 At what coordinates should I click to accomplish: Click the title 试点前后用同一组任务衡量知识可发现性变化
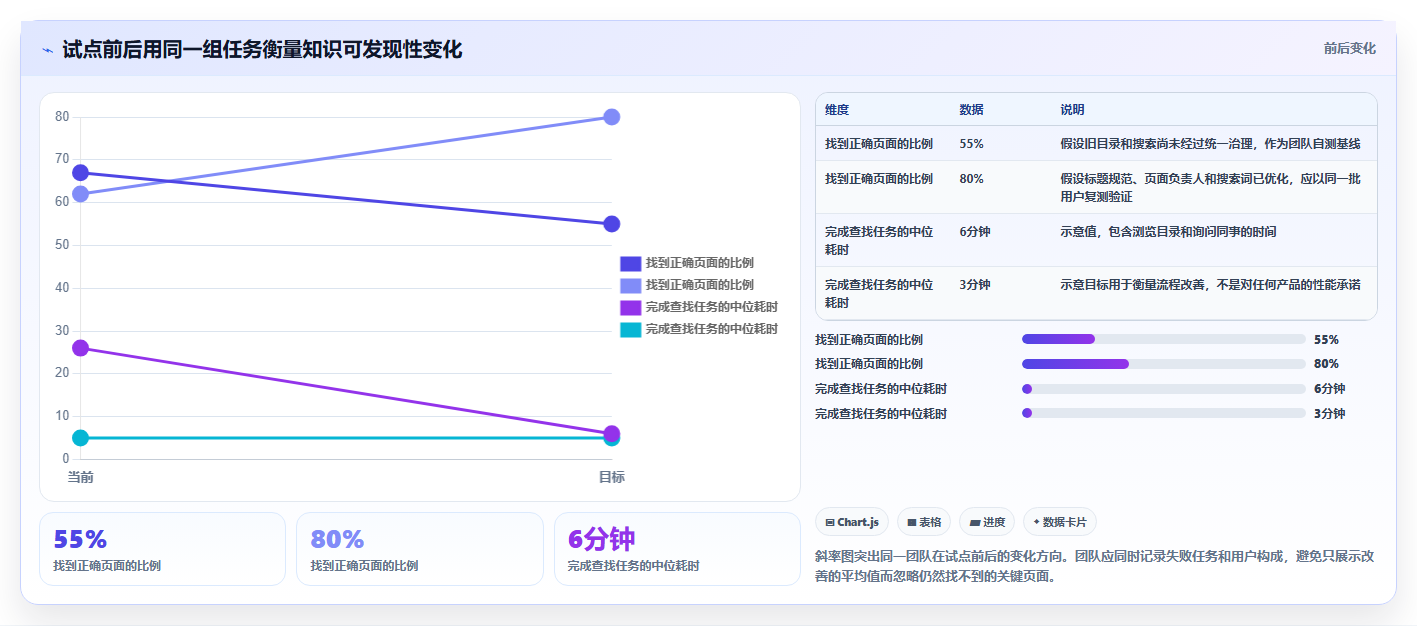[x=262, y=50]
